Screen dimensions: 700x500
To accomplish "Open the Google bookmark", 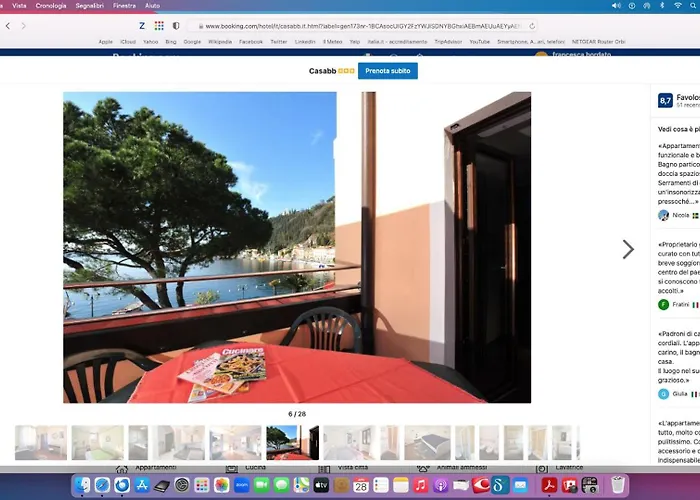I will point(192,42).
